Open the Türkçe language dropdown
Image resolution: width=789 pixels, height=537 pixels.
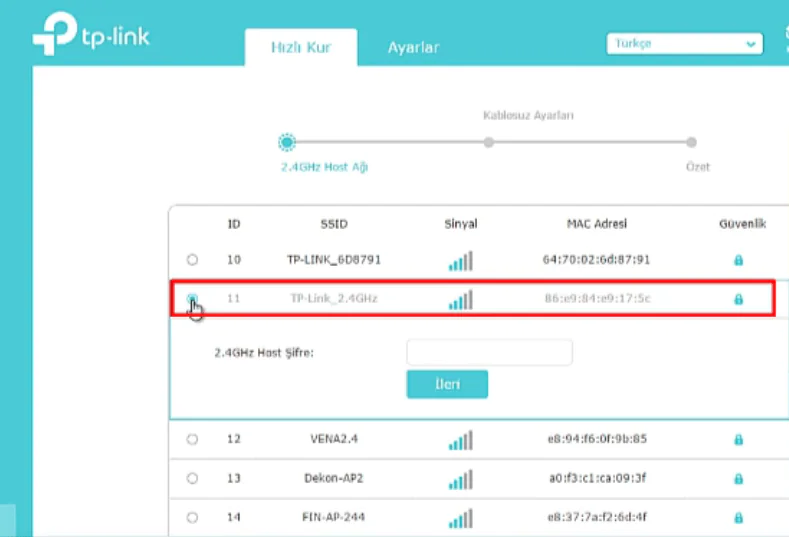(684, 44)
